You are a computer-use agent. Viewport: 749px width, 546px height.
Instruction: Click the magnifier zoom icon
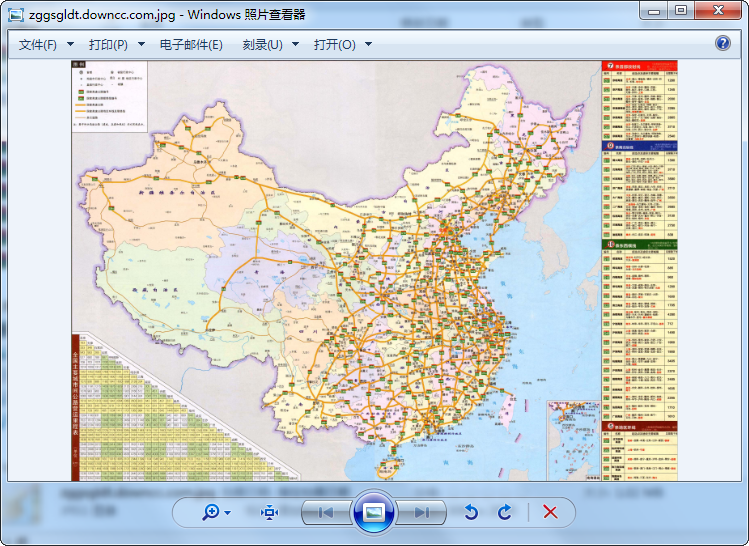(211, 512)
